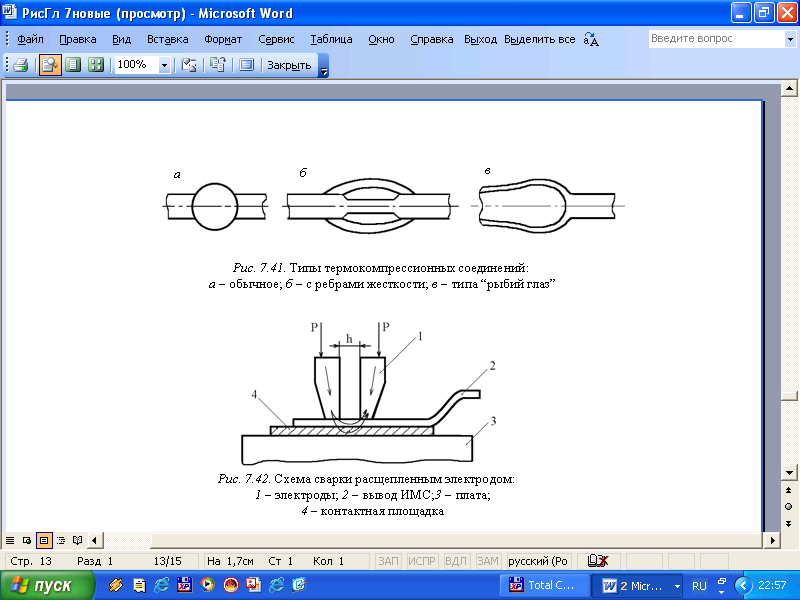Image resolution: width=800 pixels, height=600 pixels.
Task: Toggle ИСПР track changes indicator
Action: point(421,561)
